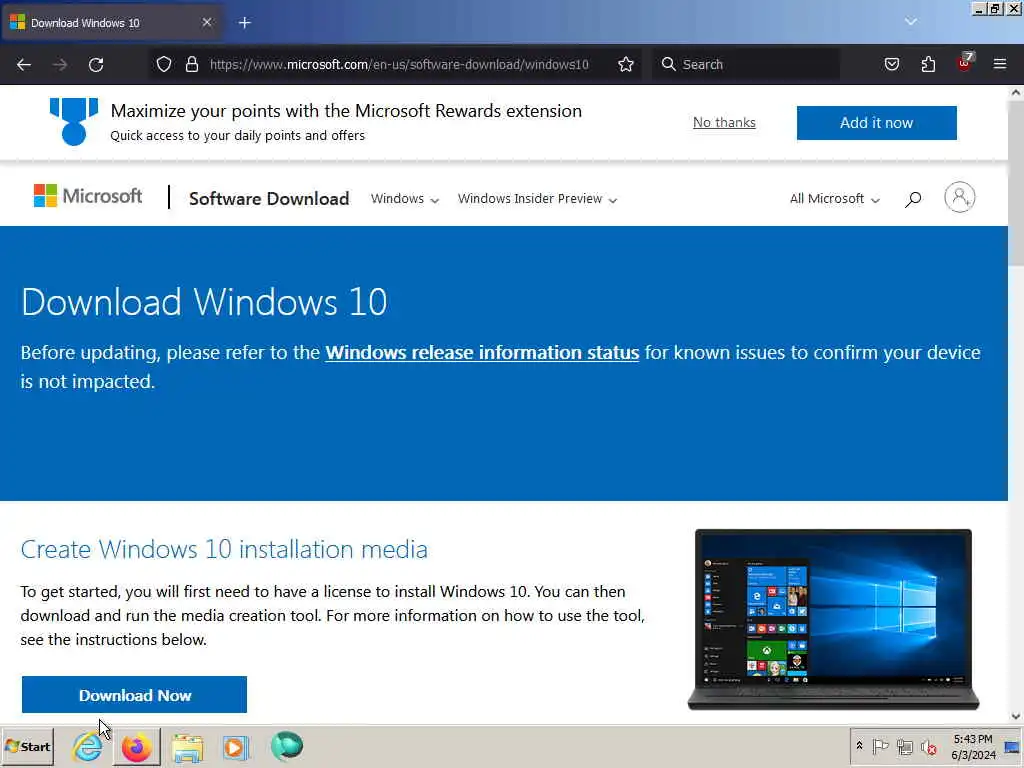Screen dimensions: 1024x768
Task: Click the red extension icon with badge 7
Action: tap(965, 63)
